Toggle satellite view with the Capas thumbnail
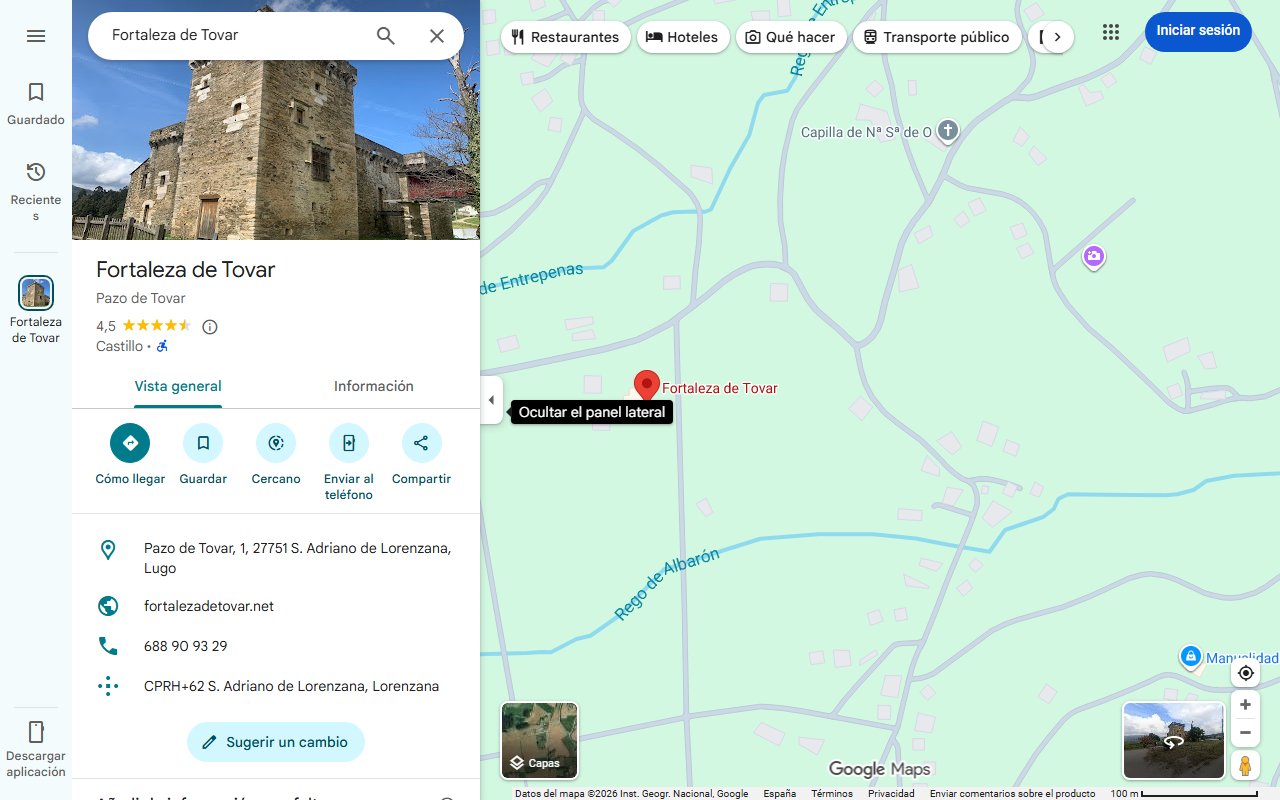Screen dimensions: 1280x800 (539, 741)
